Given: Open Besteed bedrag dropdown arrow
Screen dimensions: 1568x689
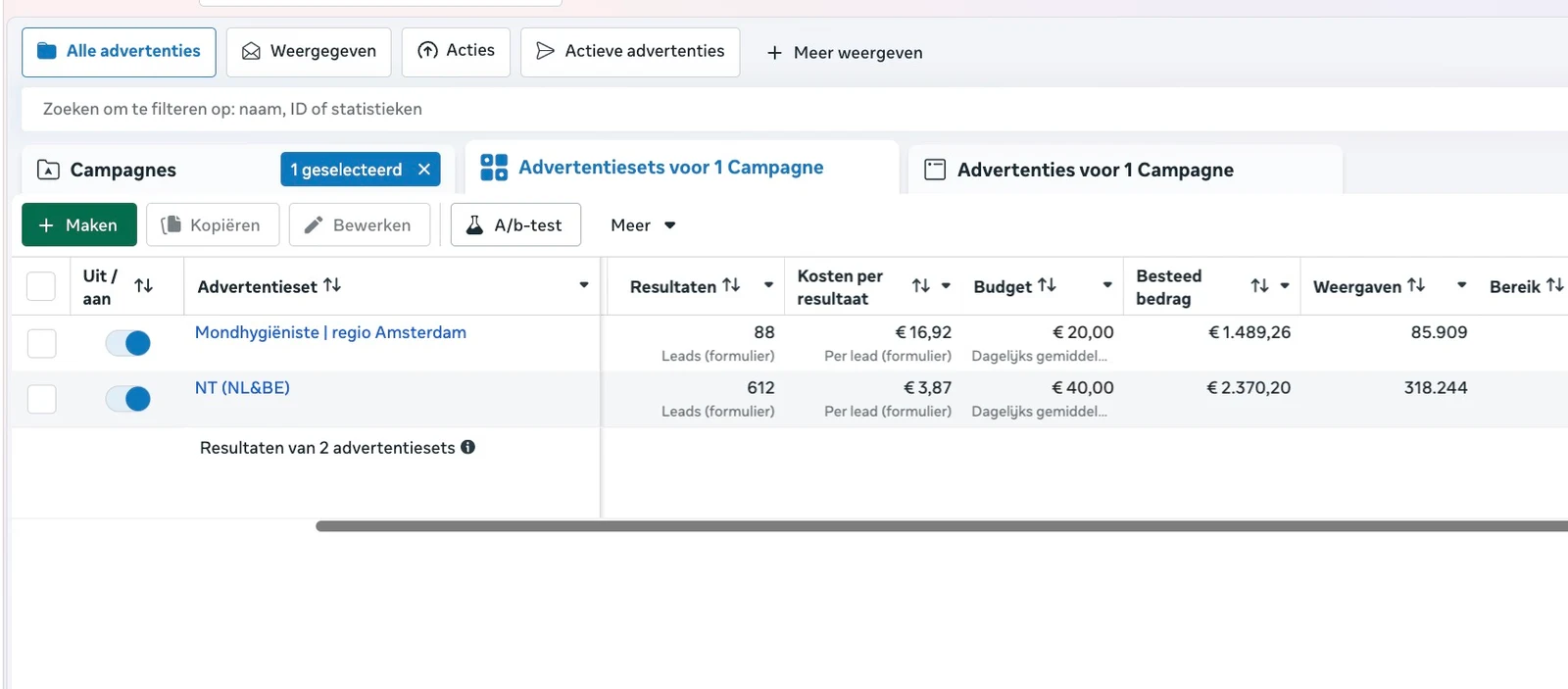Looking at the screenshot, I should coord(1285,286).
